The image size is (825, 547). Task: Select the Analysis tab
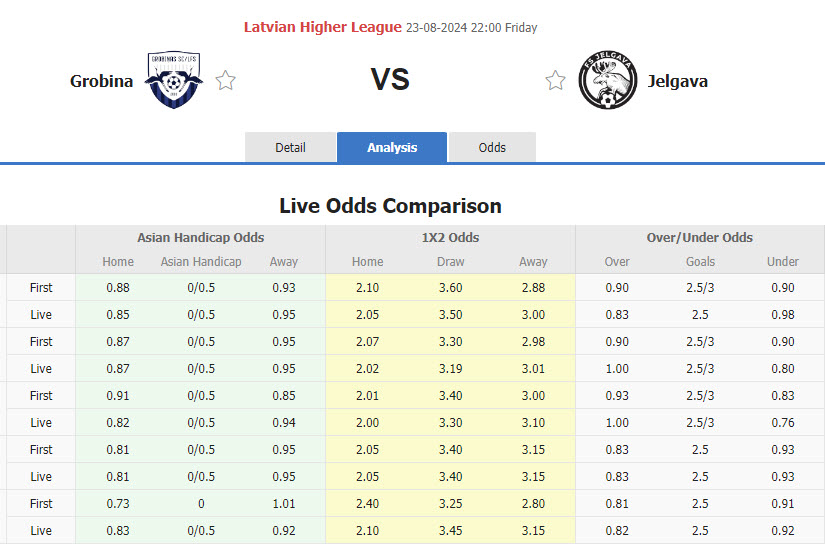[x=392, y=147]
